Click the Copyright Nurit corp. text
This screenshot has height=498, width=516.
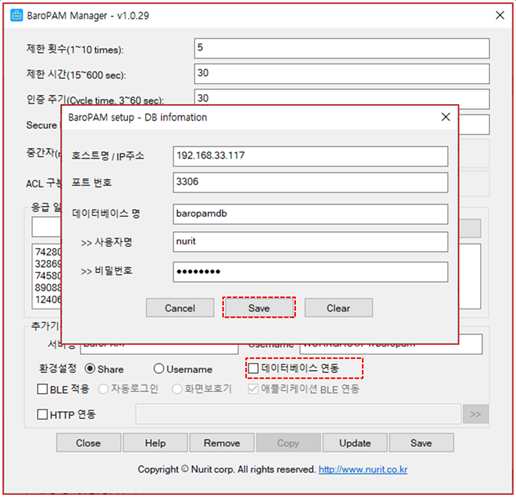(227, 469)
